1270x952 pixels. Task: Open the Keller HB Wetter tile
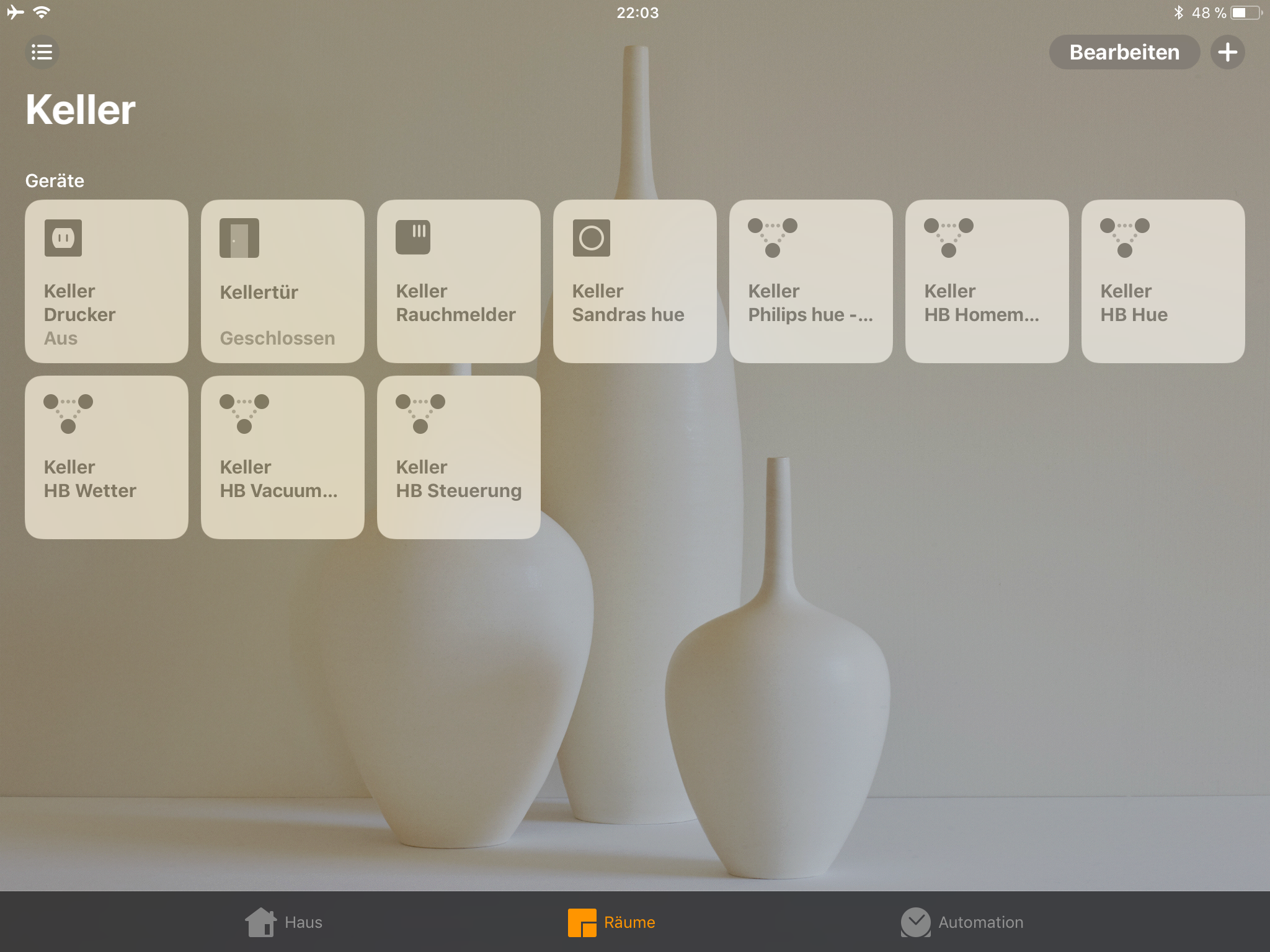click(107, 457)
